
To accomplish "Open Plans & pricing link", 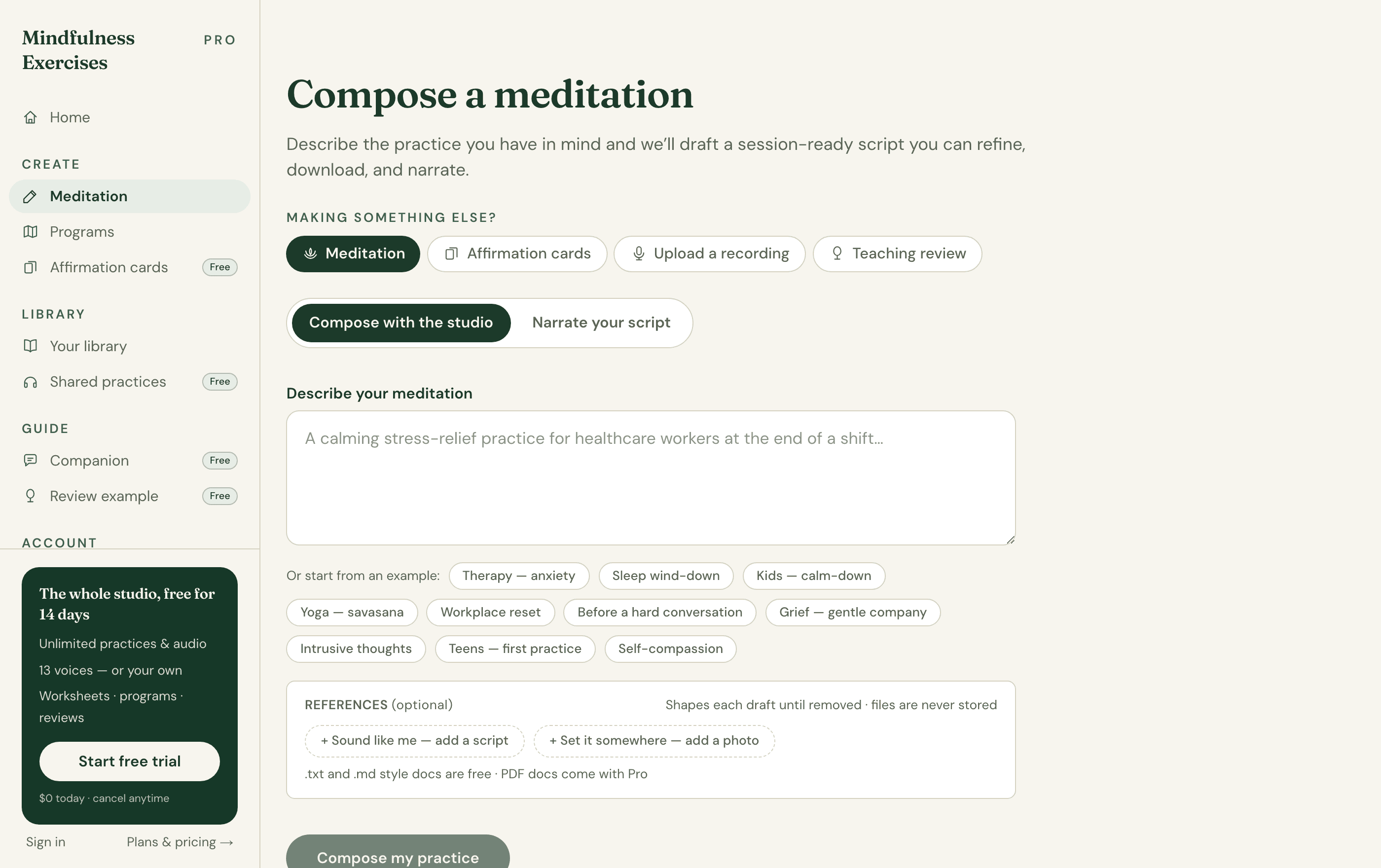I will tap(180, 842).
